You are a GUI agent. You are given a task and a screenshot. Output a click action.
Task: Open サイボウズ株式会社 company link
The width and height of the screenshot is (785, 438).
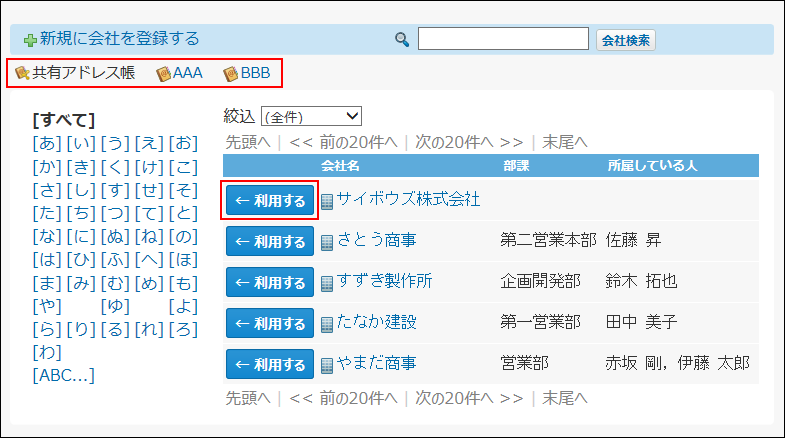(x=408, y=199)
